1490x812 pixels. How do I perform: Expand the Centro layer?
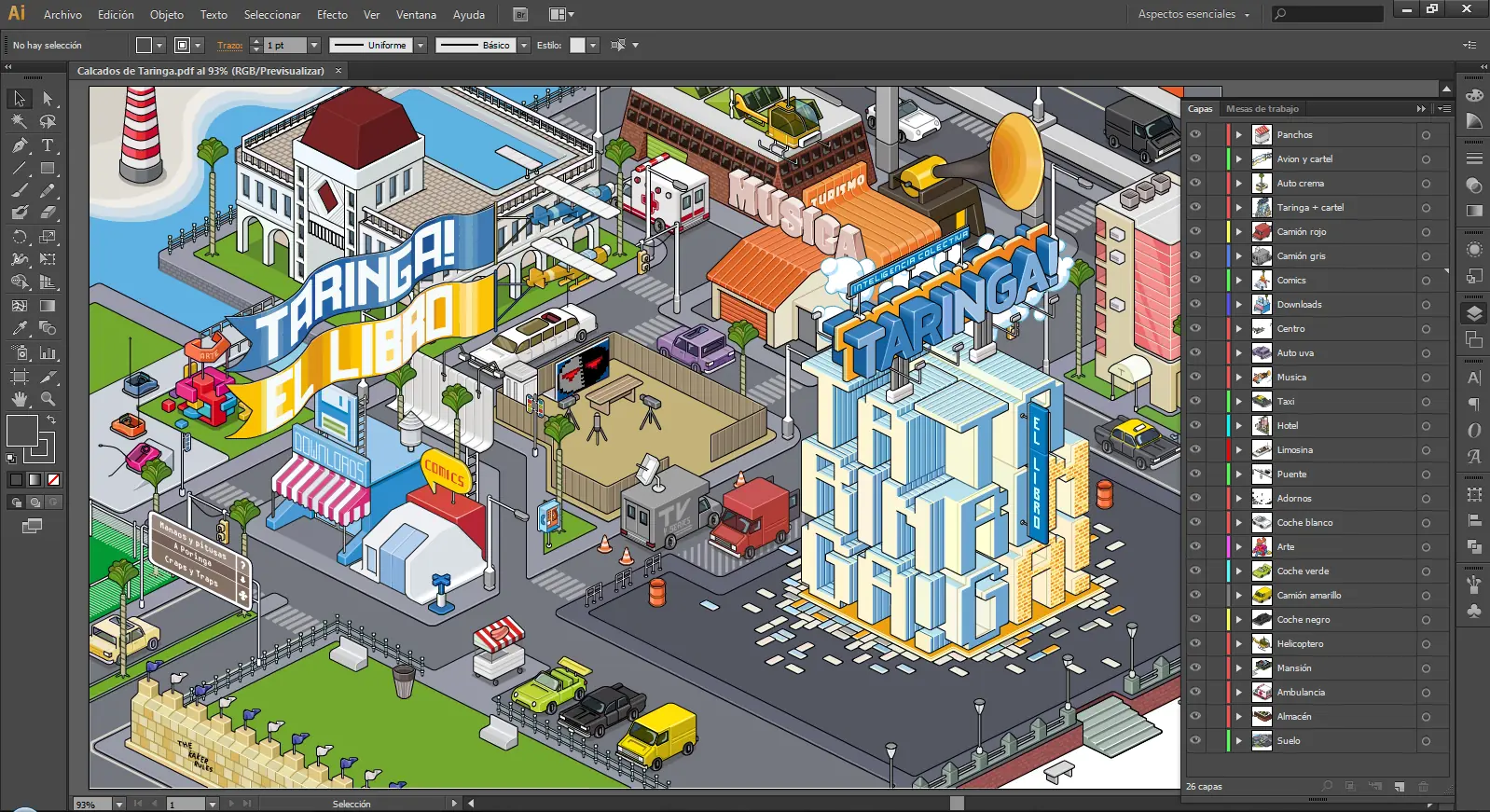pyautogui.click(x=1239, y=329)
